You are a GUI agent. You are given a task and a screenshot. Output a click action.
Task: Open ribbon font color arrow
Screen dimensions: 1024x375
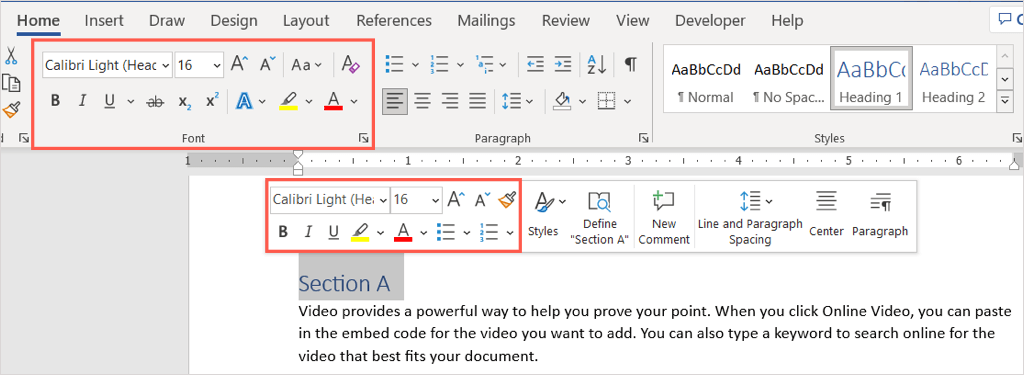(354, 101)
